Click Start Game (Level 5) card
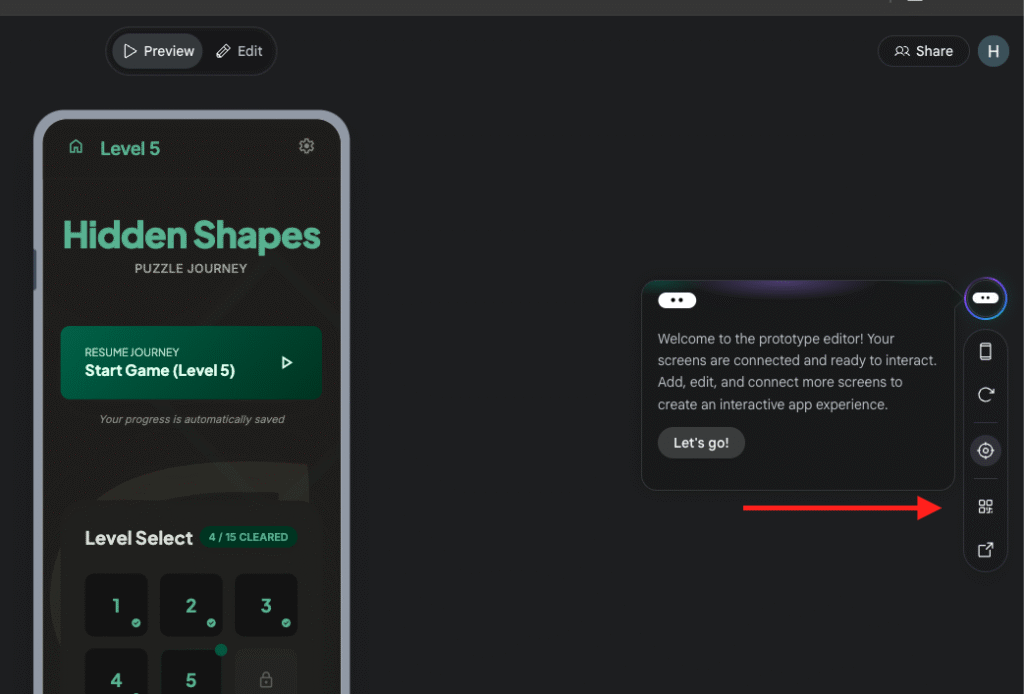Image resolution: width=1024 pixels, height=694 pixels. (190, 362)
